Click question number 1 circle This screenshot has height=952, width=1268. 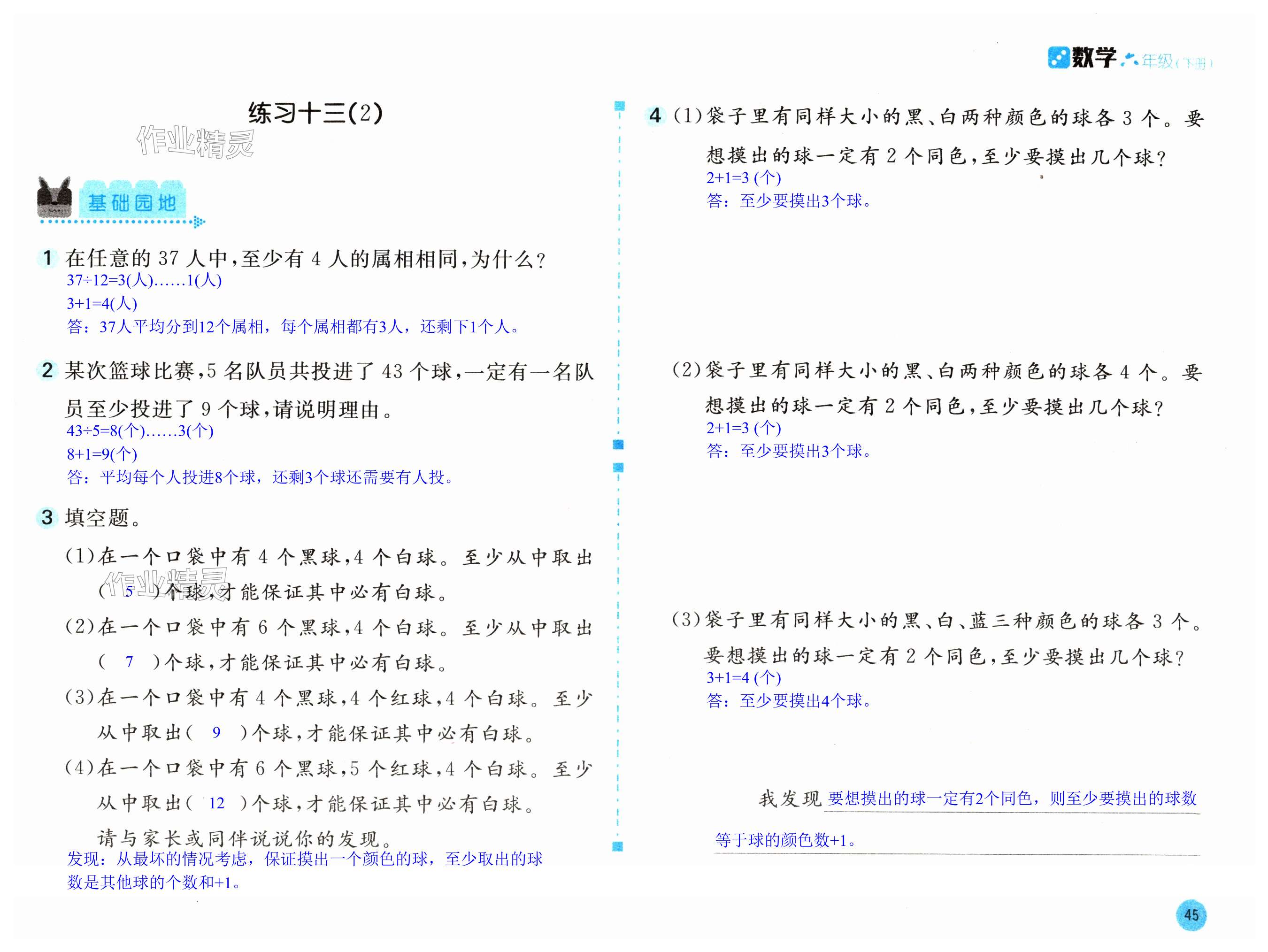point(47,258)
